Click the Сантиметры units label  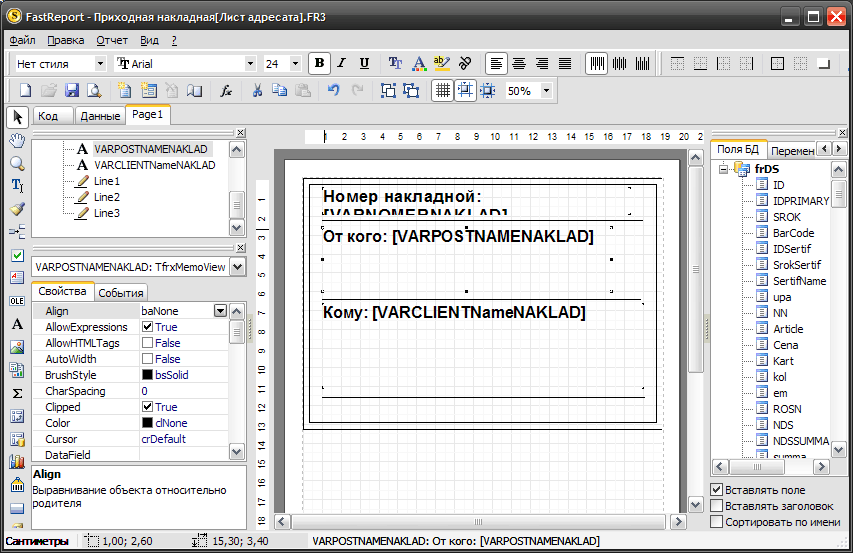point(36,541)
